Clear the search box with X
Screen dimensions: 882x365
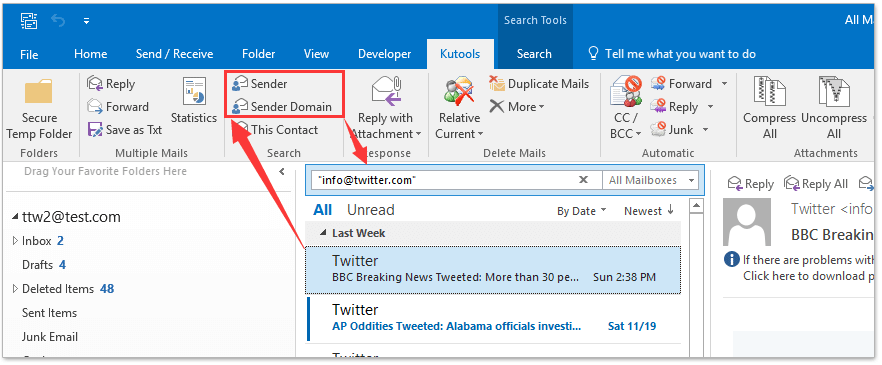click(x=583, y=180)
